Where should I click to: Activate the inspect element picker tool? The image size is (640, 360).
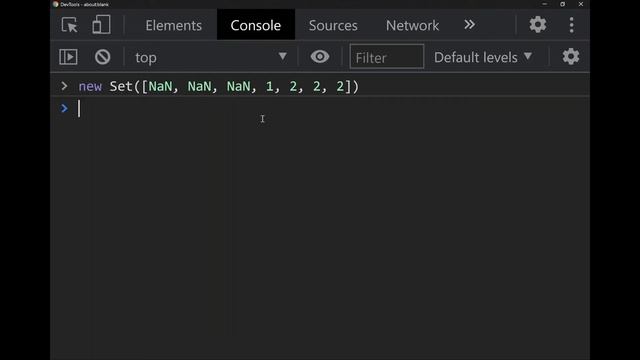(69, 25)
